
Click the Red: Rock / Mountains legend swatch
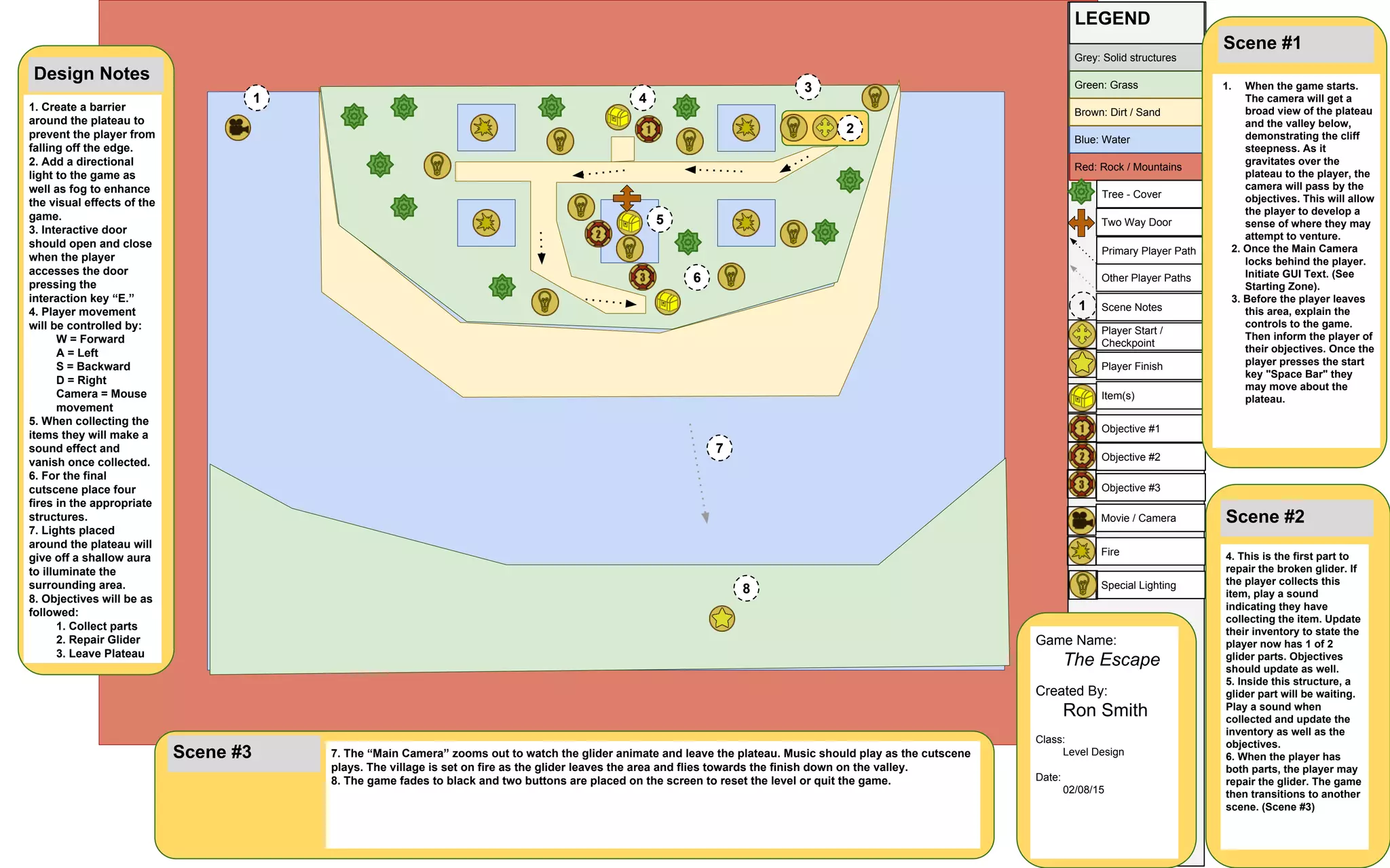[x=1135, y=167]
